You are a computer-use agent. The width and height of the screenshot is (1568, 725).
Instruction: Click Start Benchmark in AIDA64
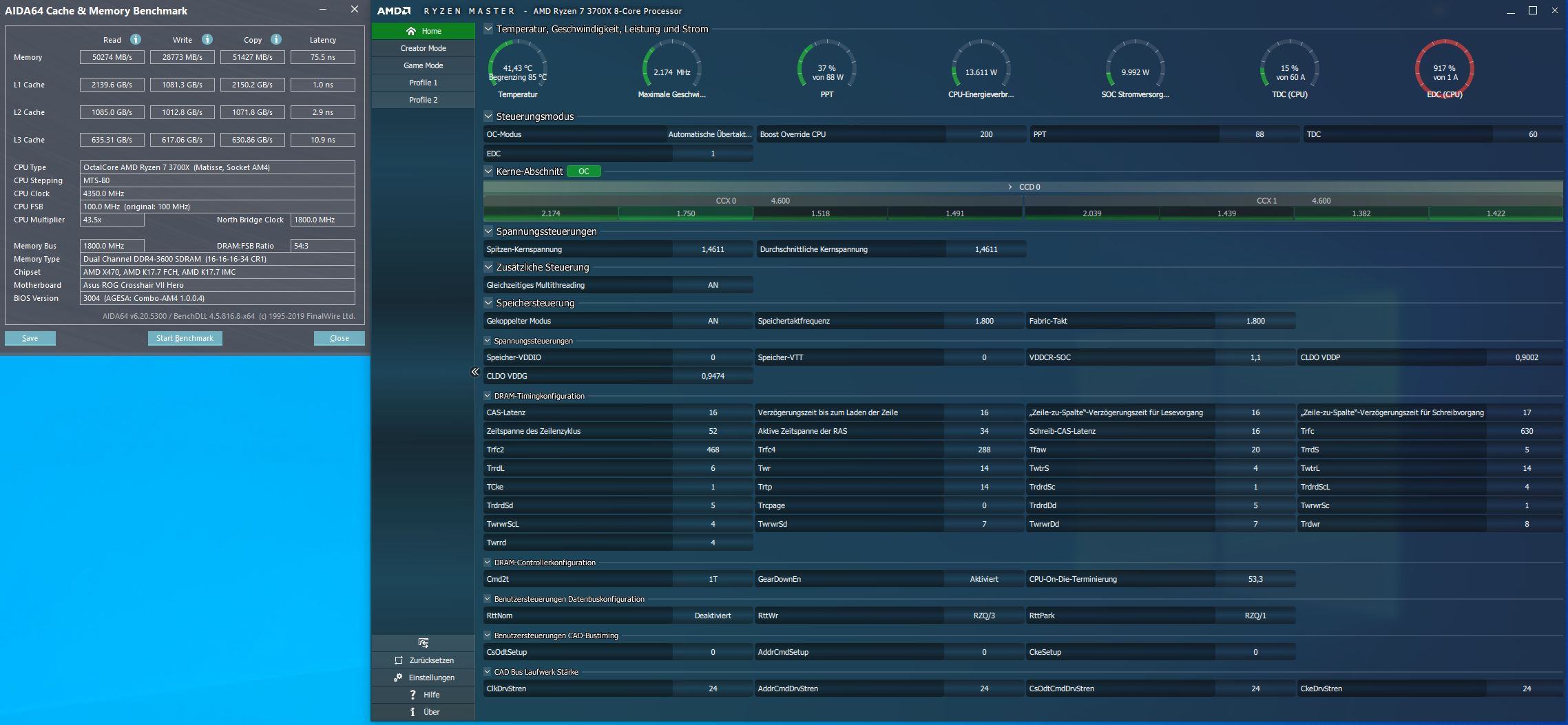pyautogui.click(x=185, y=338)
